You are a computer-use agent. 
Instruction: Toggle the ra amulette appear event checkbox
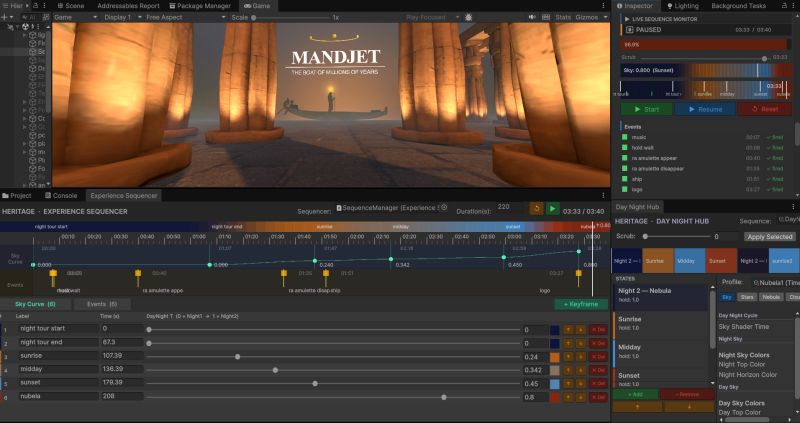coord(624,158)
